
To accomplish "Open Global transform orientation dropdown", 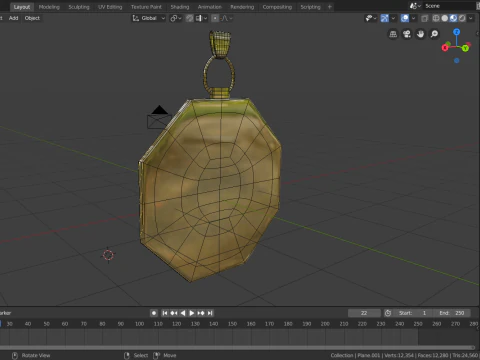I will pyautogui.click(x=149, y=18).
